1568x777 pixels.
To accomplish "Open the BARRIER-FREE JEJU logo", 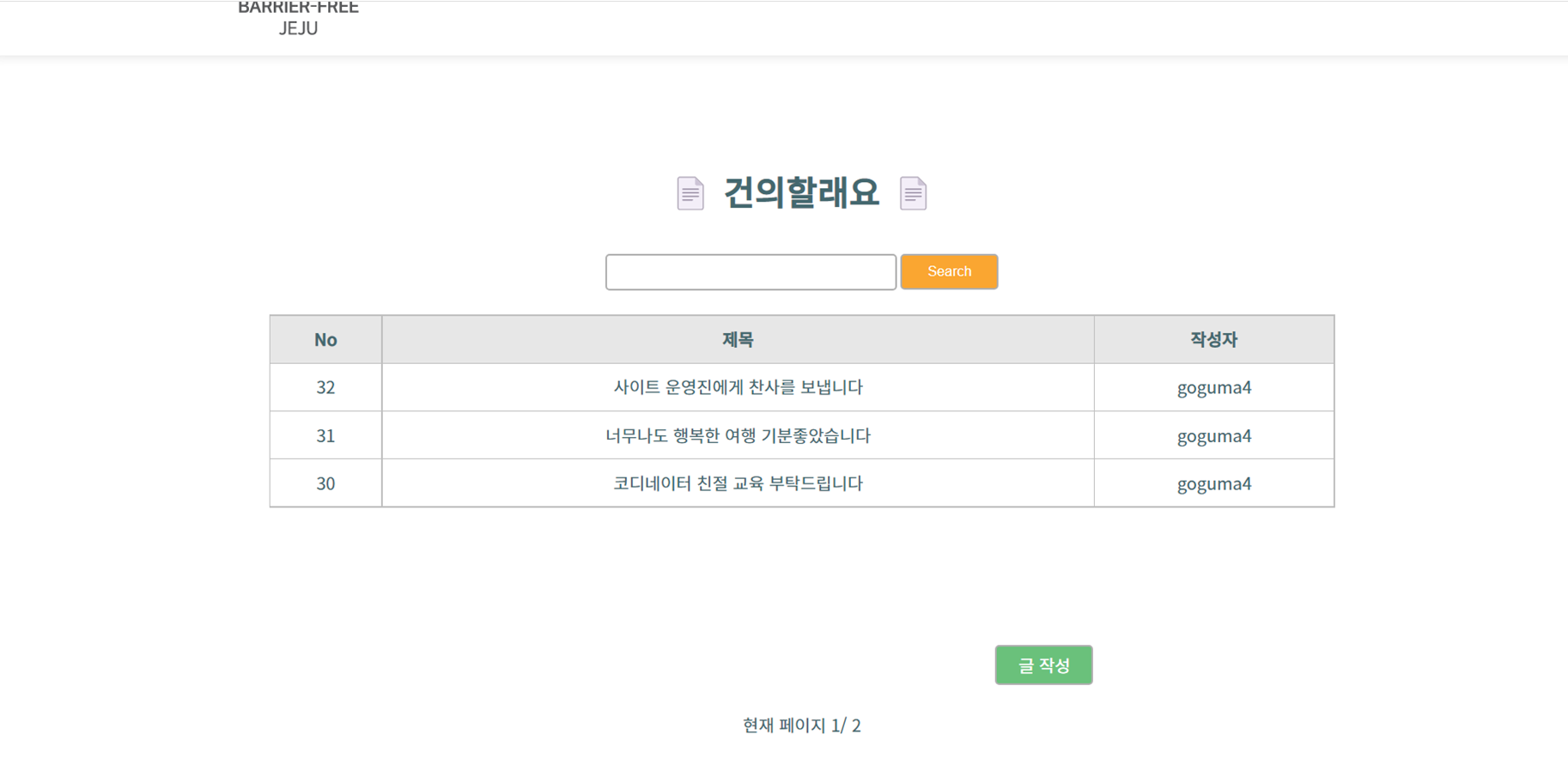I will point(298,19).
